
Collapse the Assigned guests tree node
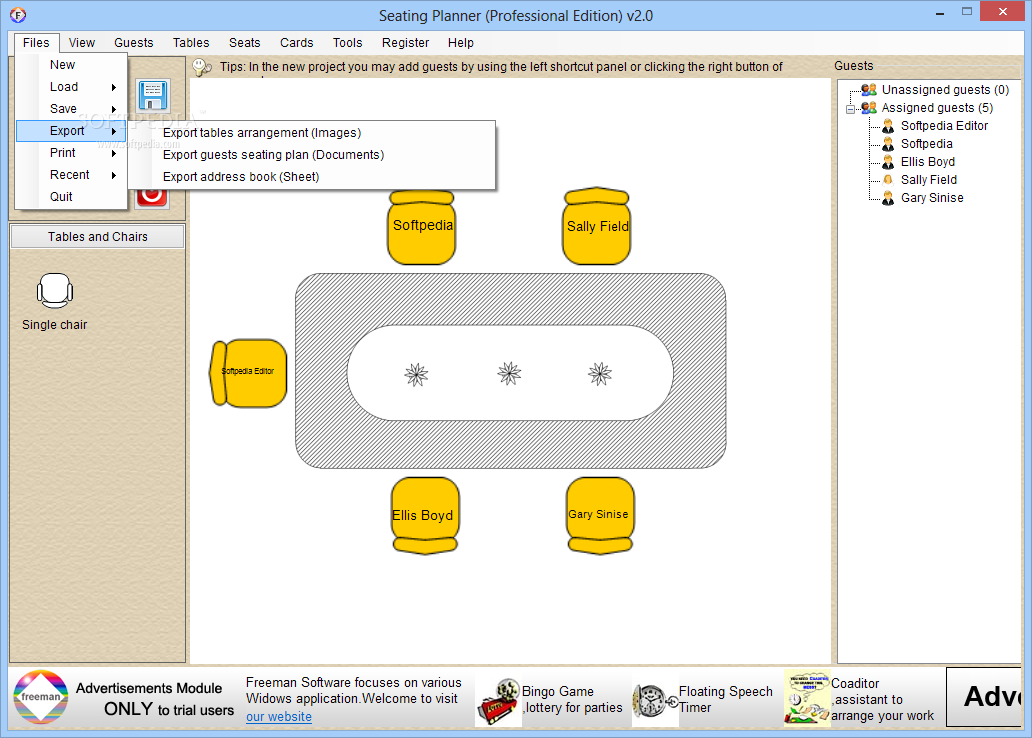point(850,109)
